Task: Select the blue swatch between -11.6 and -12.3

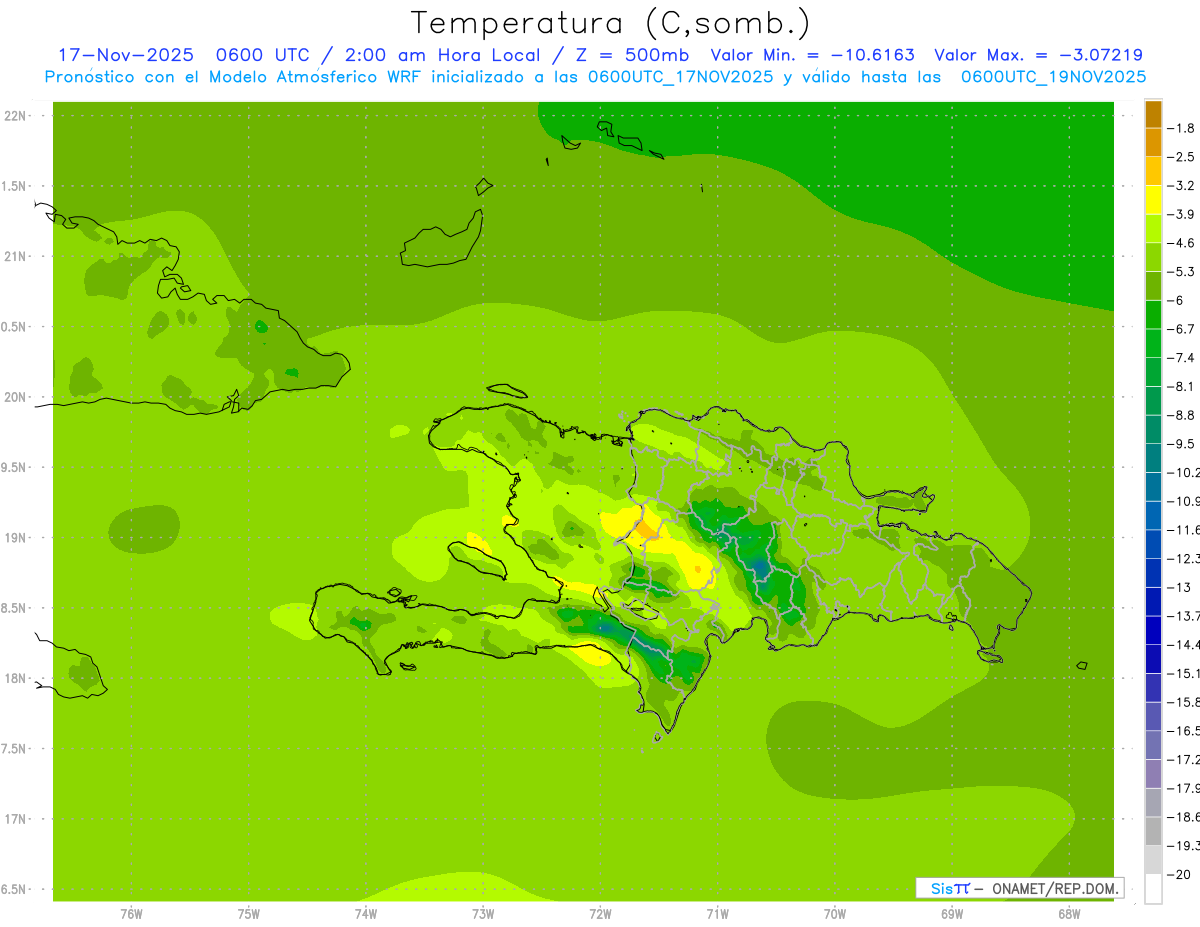Action: click(x=1153, y=544)
